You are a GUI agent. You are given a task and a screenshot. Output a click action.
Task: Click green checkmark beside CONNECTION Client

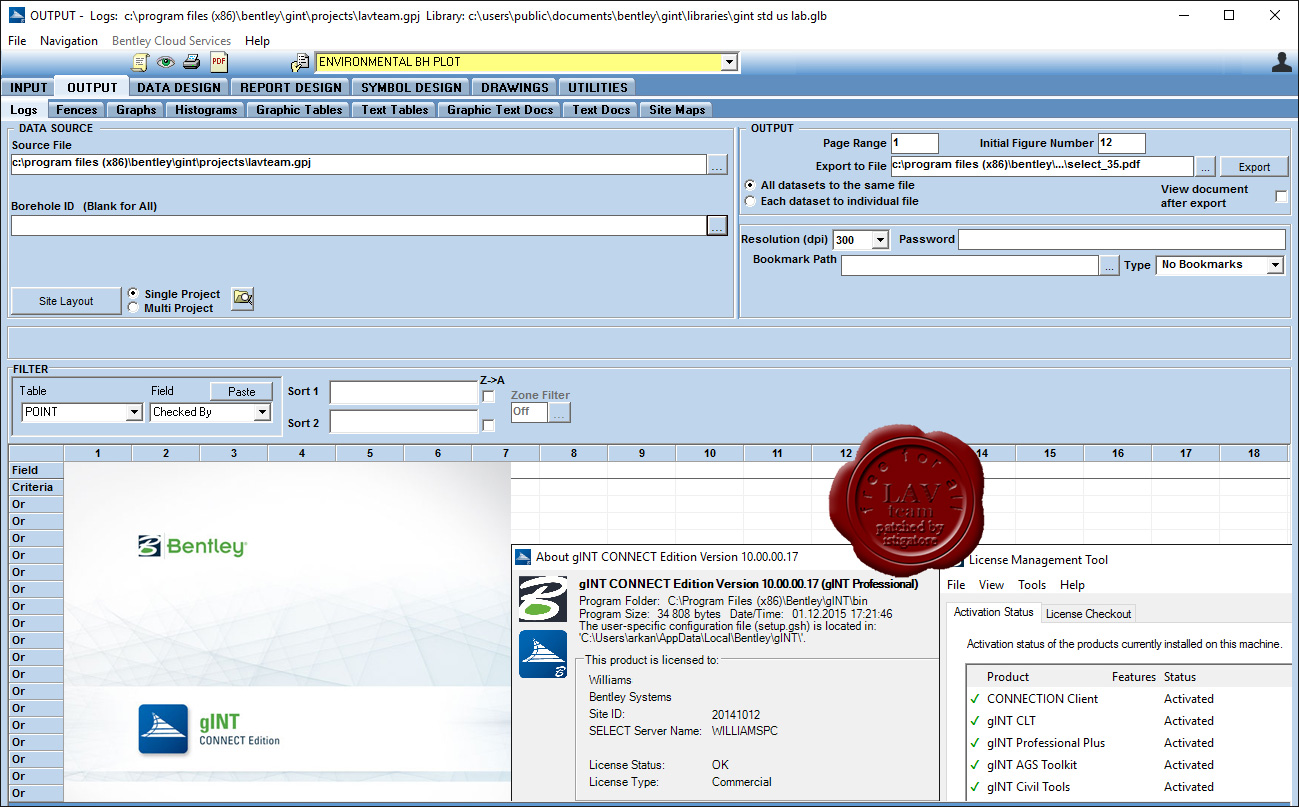coord(975,699)
